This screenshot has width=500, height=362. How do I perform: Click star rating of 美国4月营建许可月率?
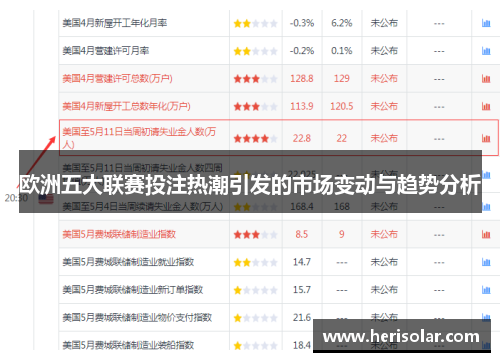tap(255, 51)
